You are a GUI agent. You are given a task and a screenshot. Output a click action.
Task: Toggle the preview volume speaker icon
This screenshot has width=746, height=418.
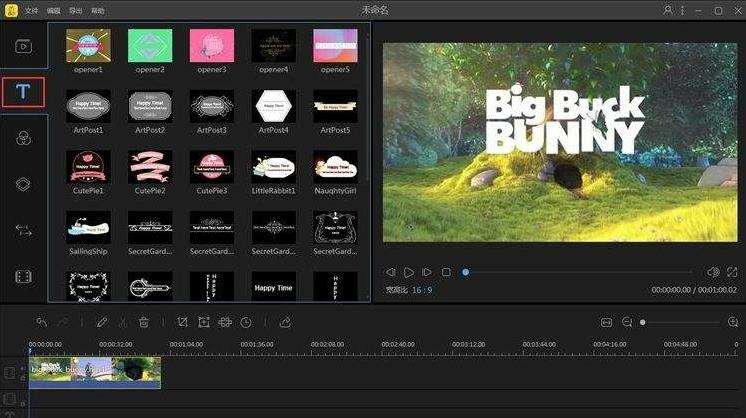tap(713, 272)
